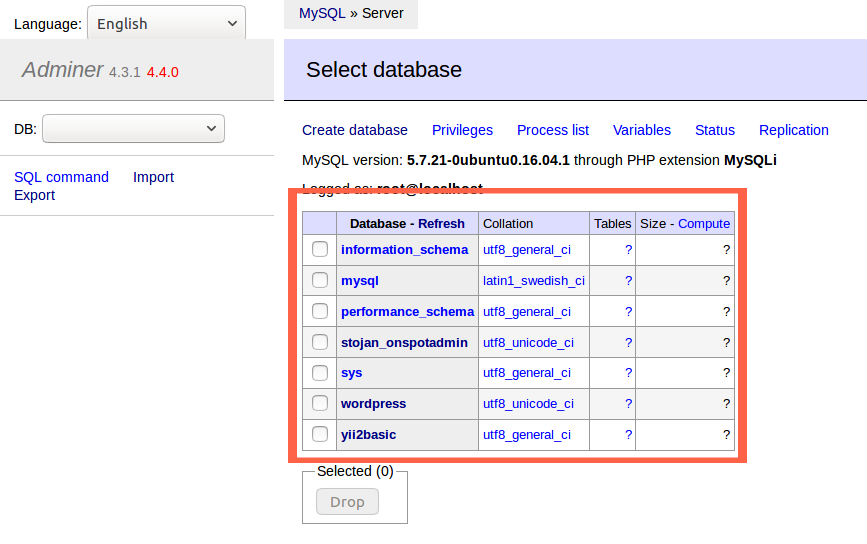
Task: Click the Tables ? for information_schema
Action: [x=628, y=249]
